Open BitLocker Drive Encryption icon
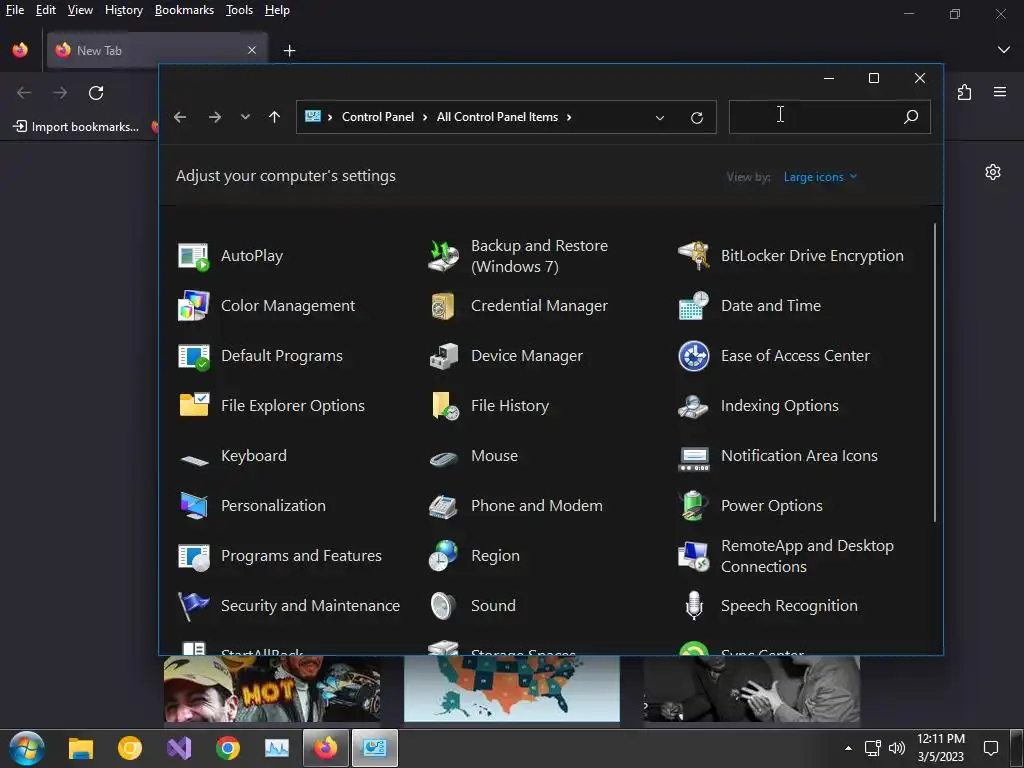This screenshot has width=1024, height=768. coord(694,256)
